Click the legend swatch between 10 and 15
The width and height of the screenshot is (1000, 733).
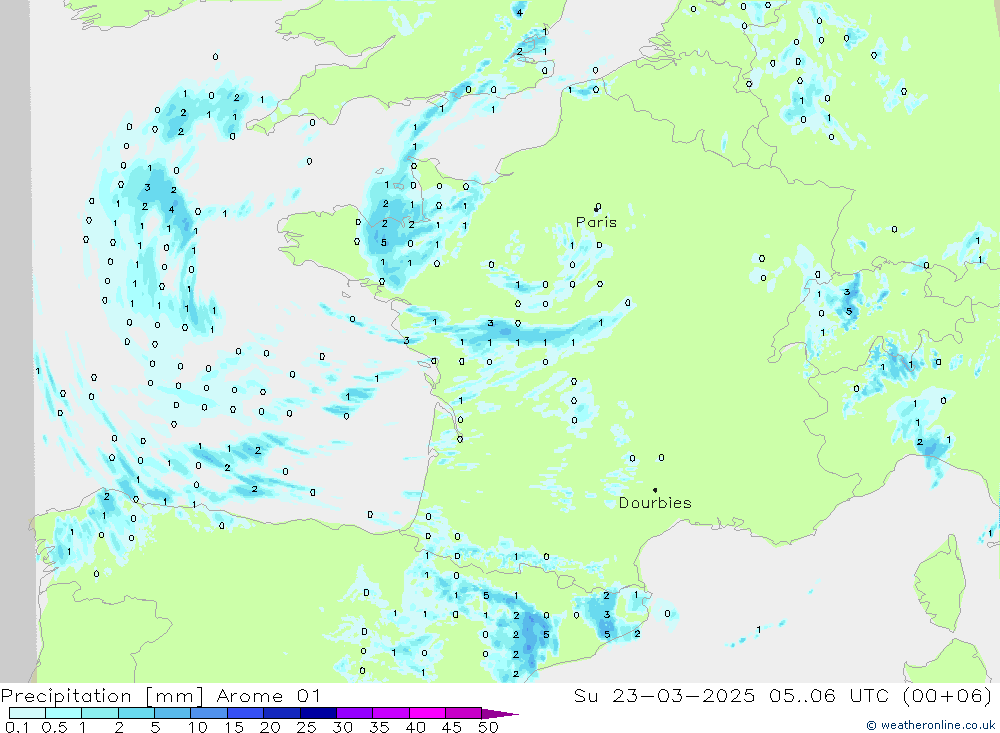(209, 713)
